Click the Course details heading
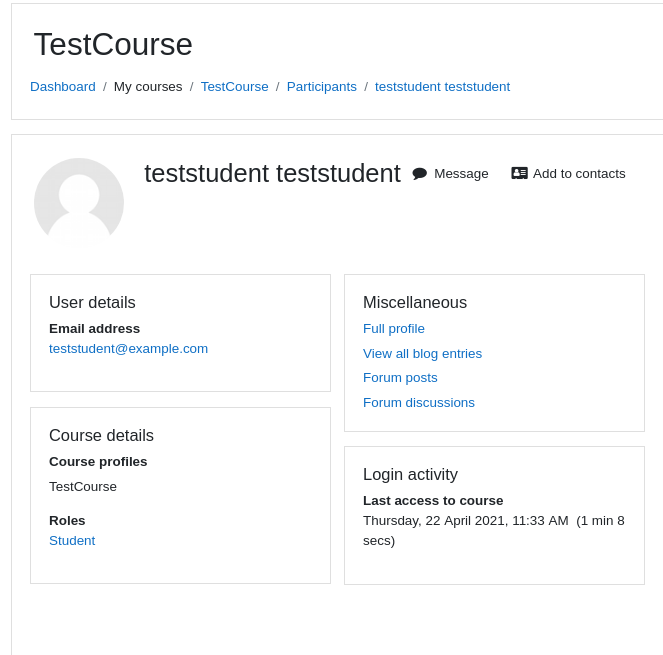This screenshot has height=655, width=663. point(101,436)
